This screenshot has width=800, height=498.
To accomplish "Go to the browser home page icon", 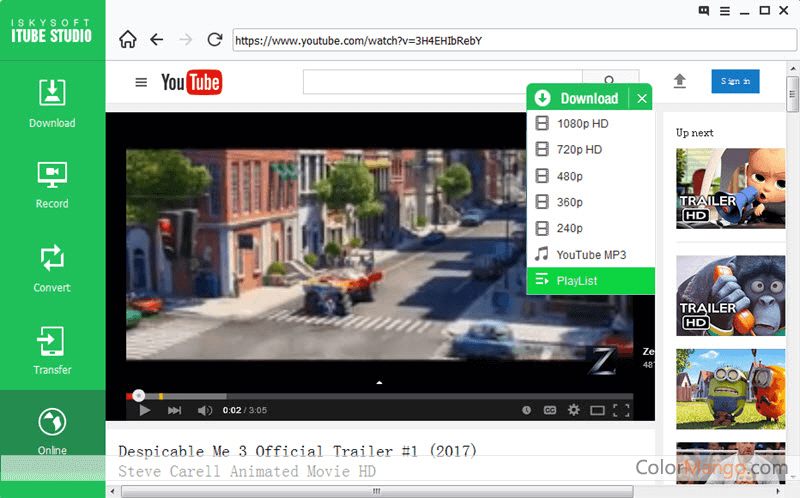I will coord(127,40).
